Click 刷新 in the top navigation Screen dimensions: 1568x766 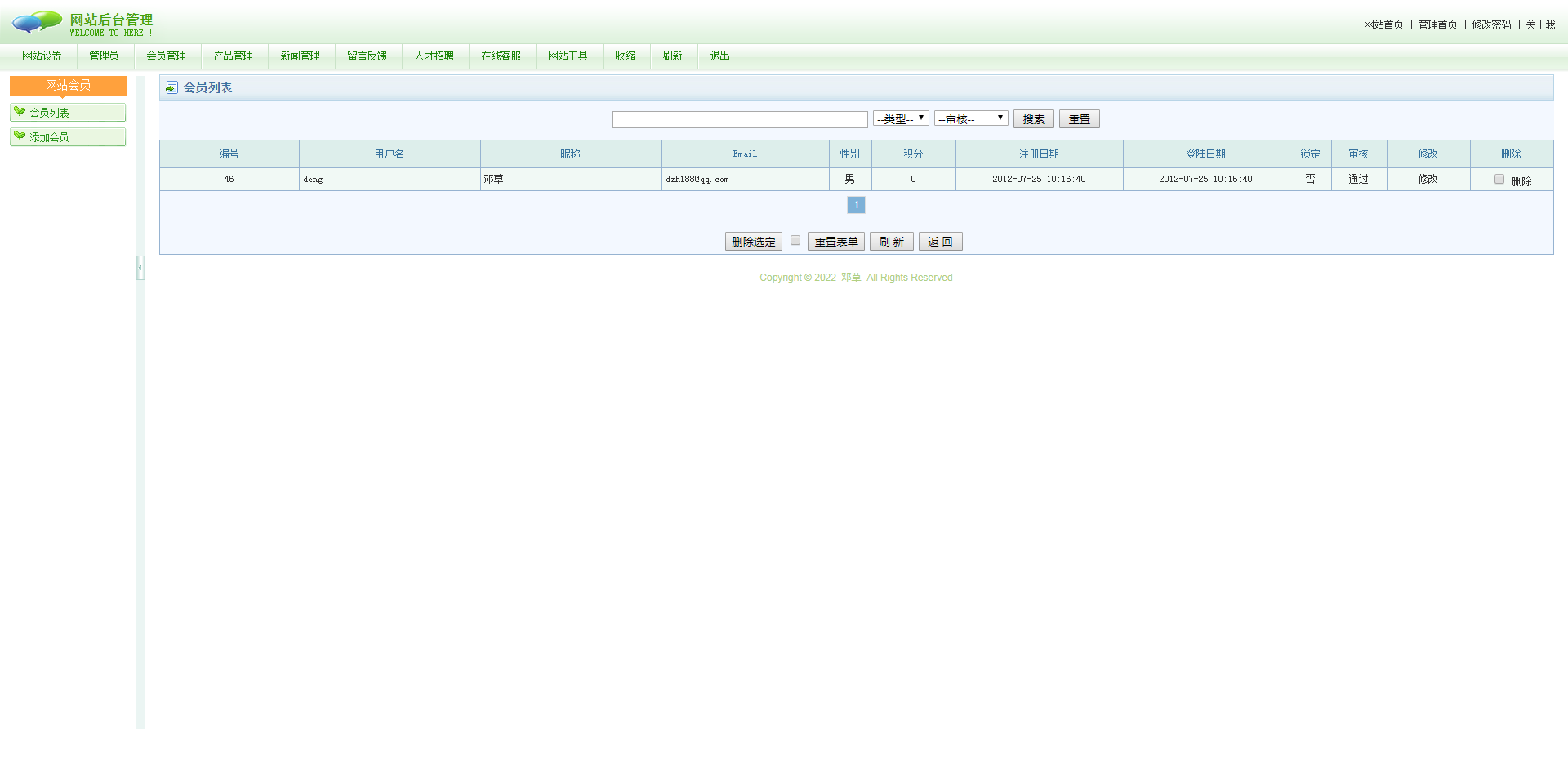673,56
